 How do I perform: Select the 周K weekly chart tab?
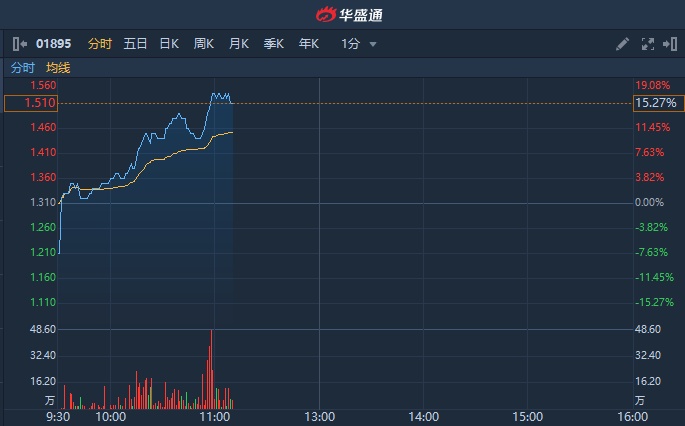(204, 44)
